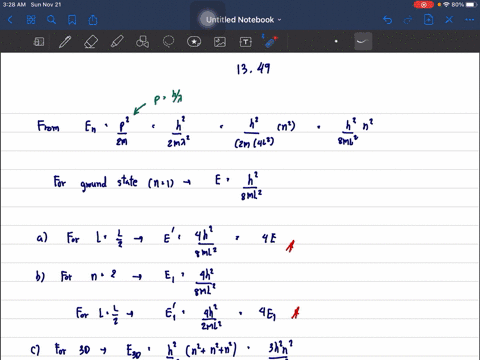The image size is (480, 360).
Task: Select the Highlighter tool
Action: 117,42
